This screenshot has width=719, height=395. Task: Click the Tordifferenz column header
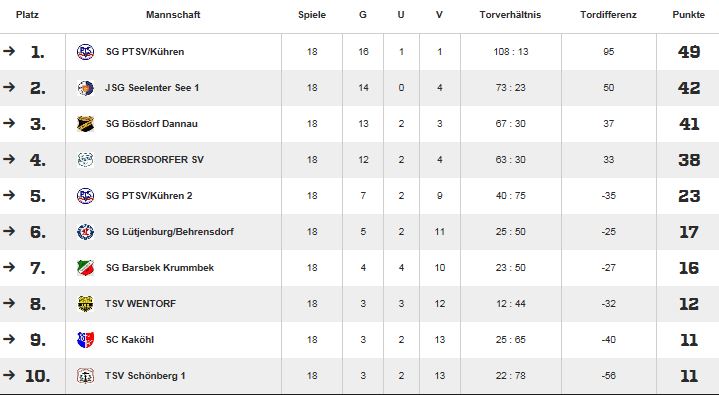click(x=608, y=15)
